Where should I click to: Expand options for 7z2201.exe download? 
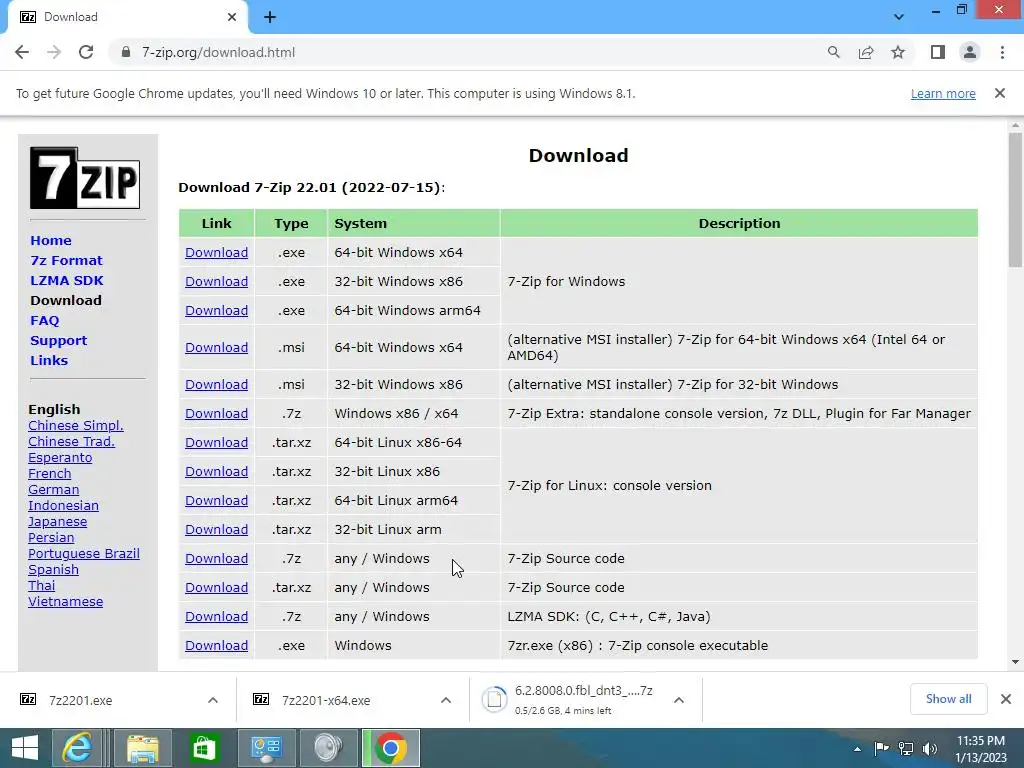[213, 700]
